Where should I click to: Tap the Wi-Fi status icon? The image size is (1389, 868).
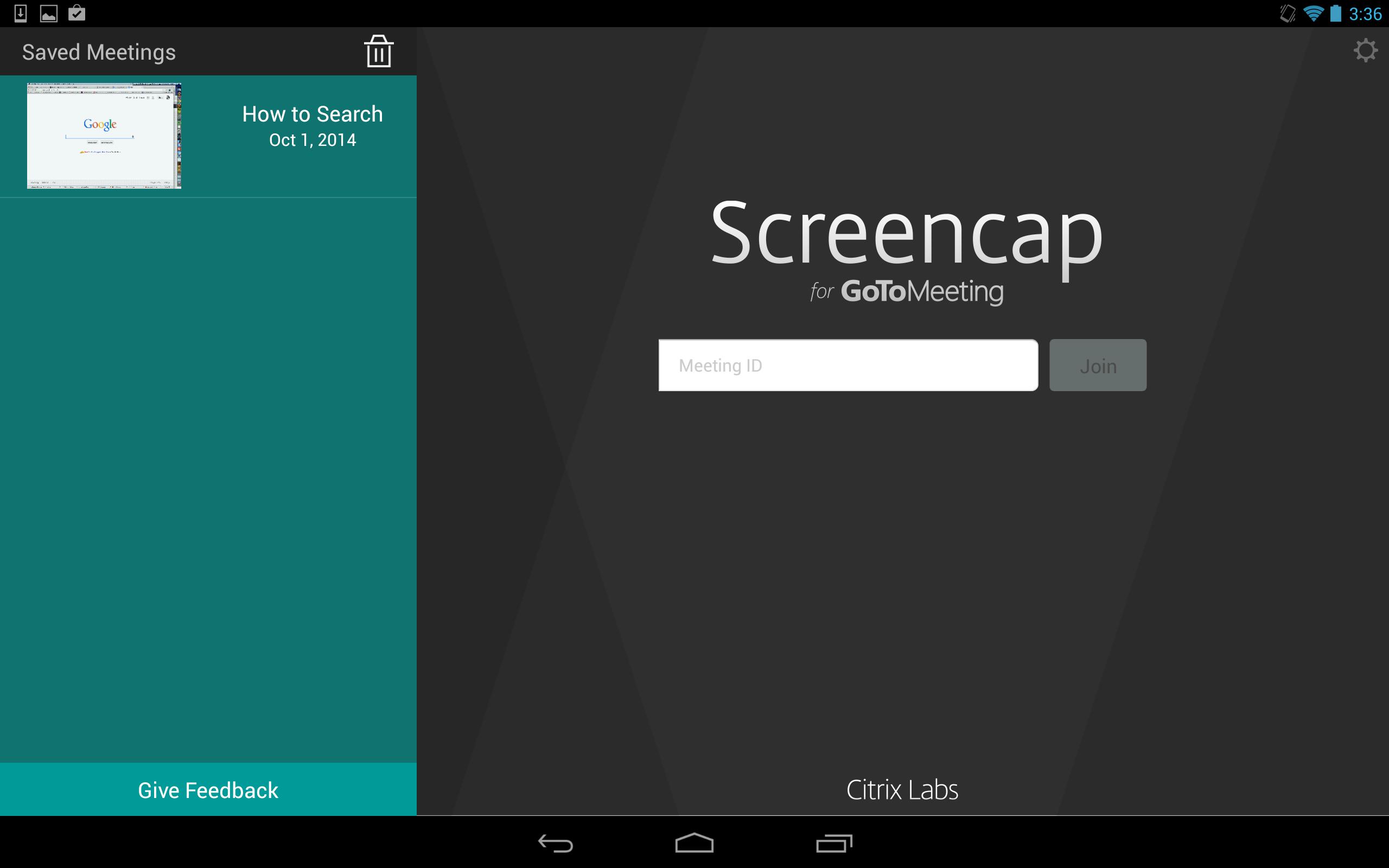click(1314, 12)
